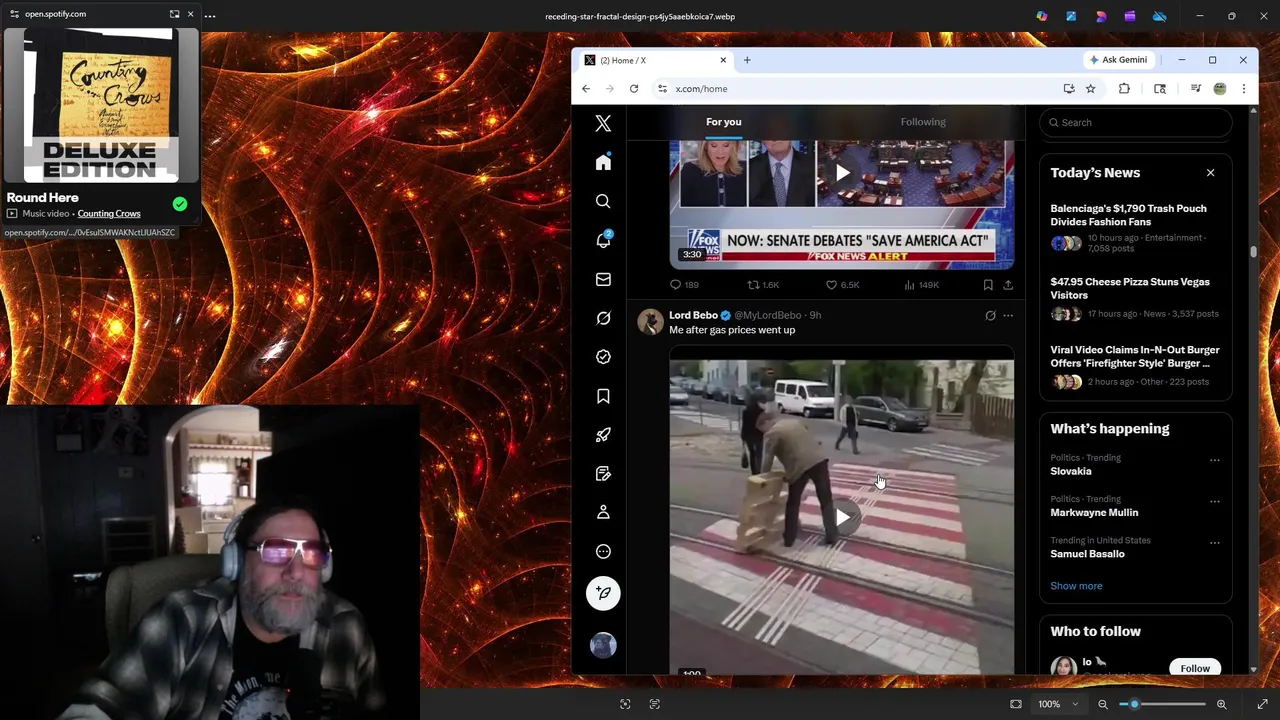Zoom in in the photo viewer
Screen dimensions: 1280x720
tap(1221, 704)
